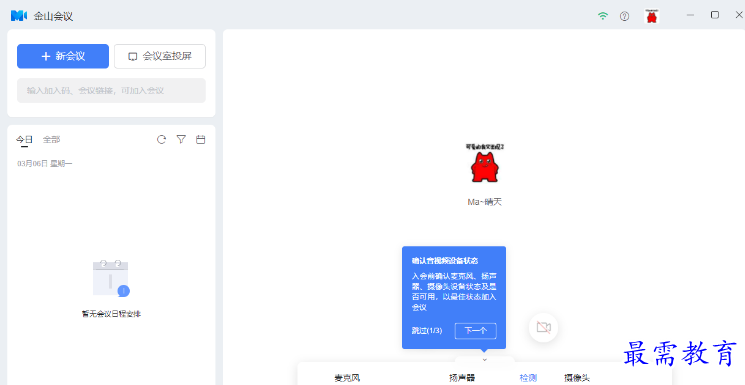Click 下一个 in the guide tooltip
The width and height of the screenshot is (745, 385).
click(476, 331)
